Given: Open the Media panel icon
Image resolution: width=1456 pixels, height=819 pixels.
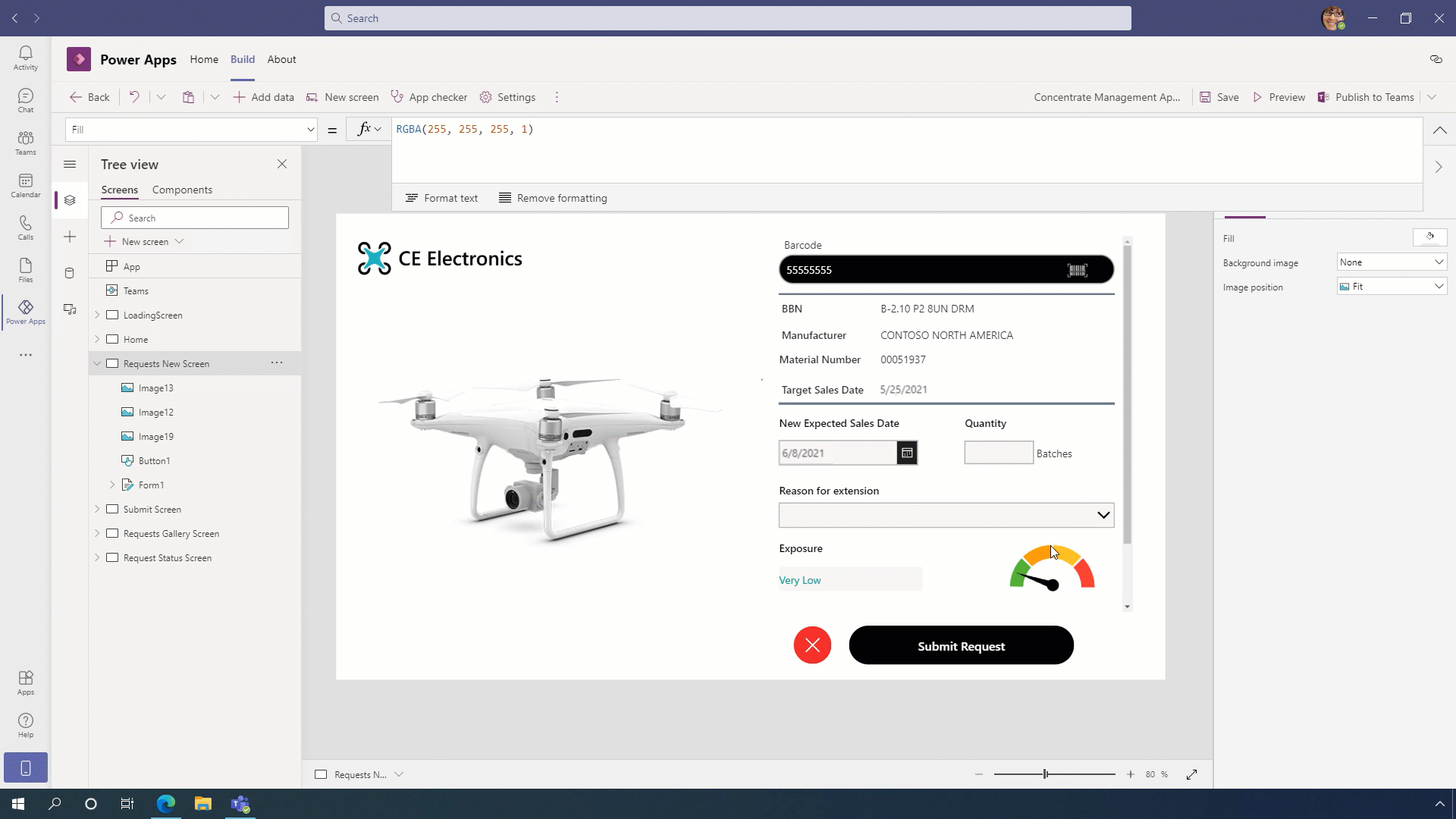Looking at the screenshot, I should [x=70, y=309].
